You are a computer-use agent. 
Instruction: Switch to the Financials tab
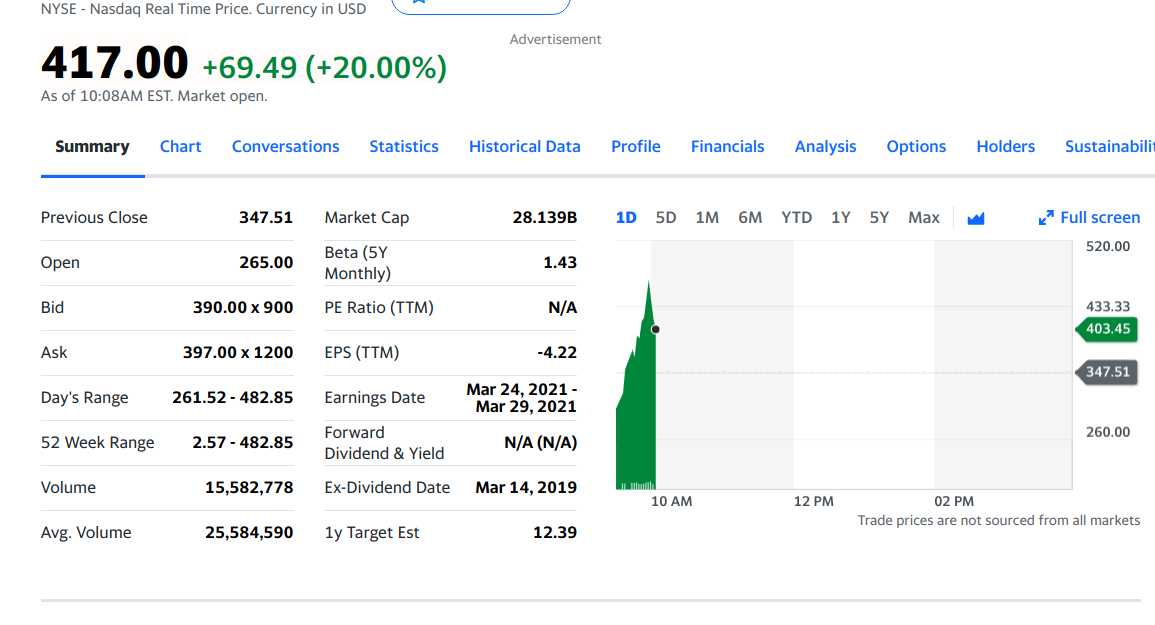[728, 147]
